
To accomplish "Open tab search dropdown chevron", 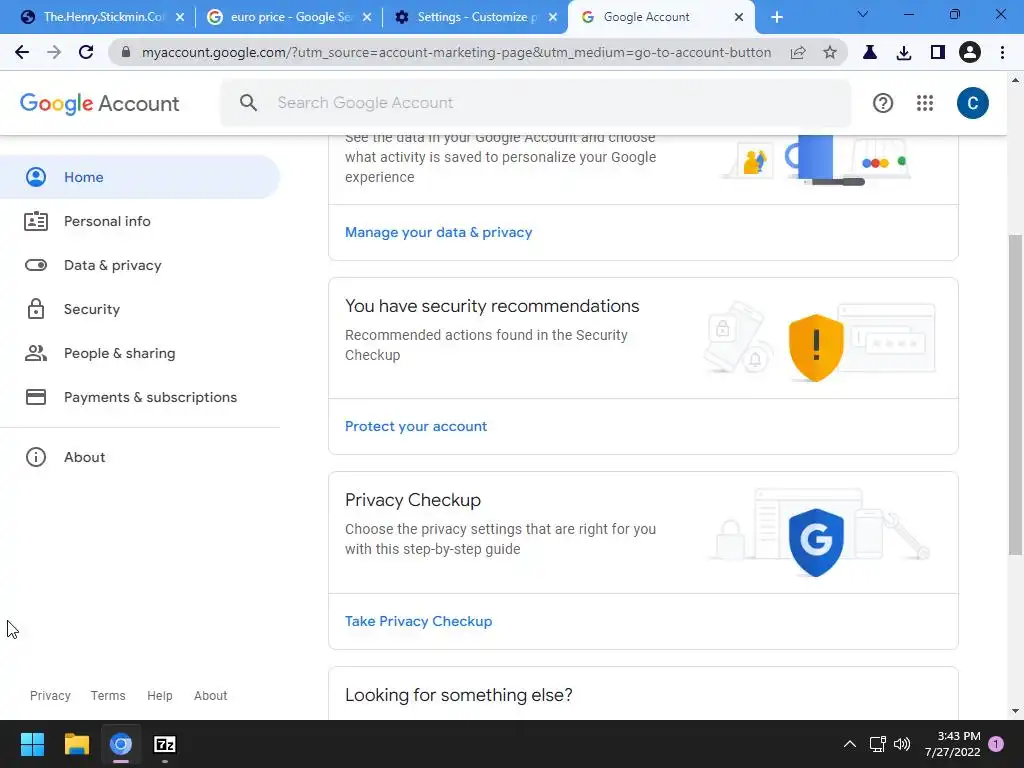I will (863, 14).
